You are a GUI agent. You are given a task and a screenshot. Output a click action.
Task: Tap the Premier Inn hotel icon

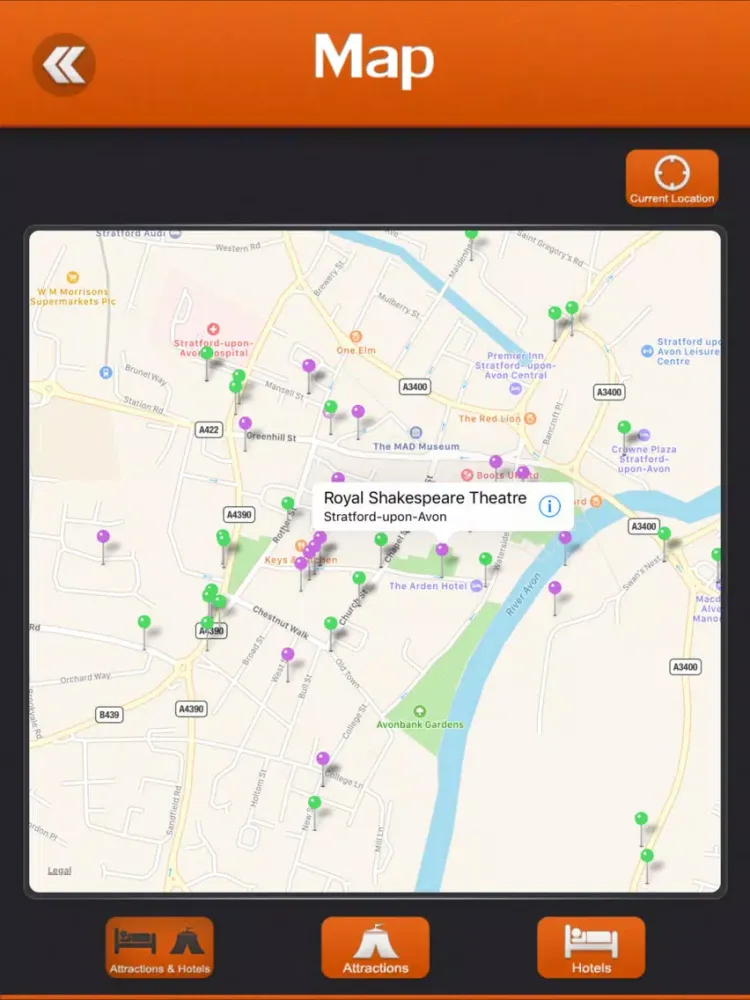[515, 388]
